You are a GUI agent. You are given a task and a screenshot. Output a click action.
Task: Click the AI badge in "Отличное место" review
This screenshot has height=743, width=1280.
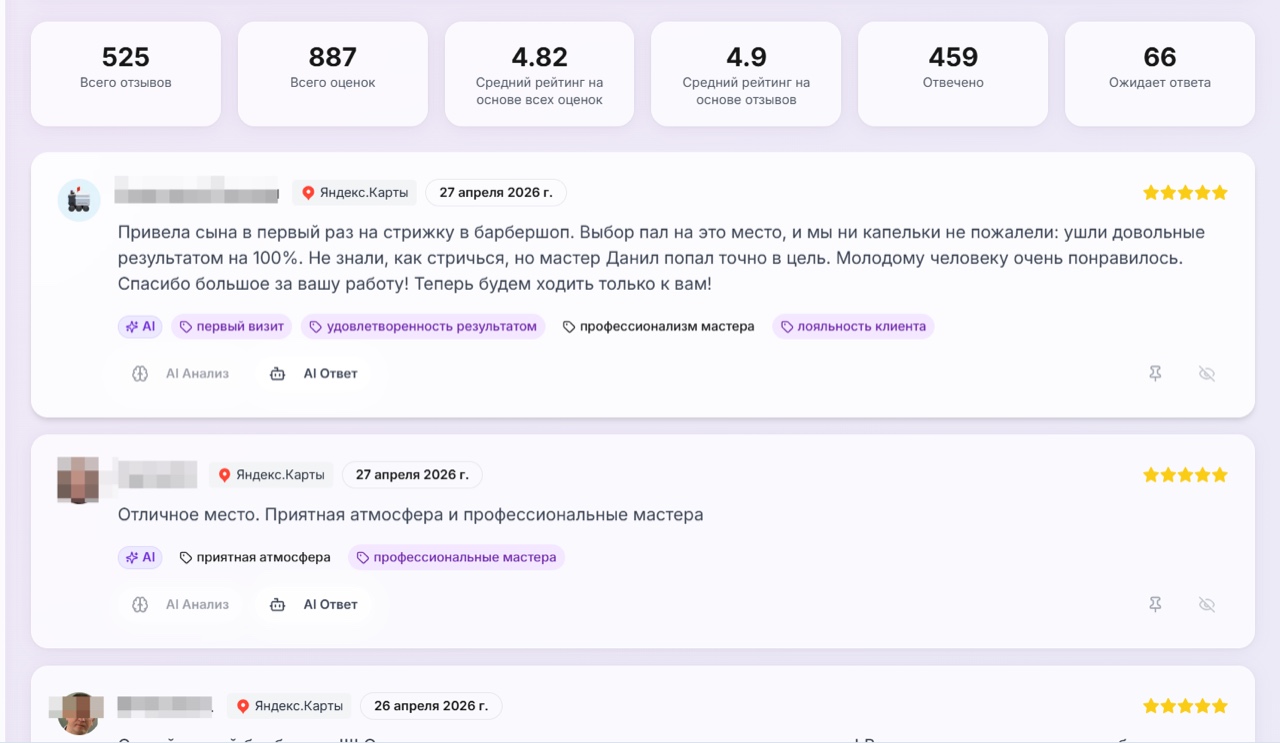point(140,557)
